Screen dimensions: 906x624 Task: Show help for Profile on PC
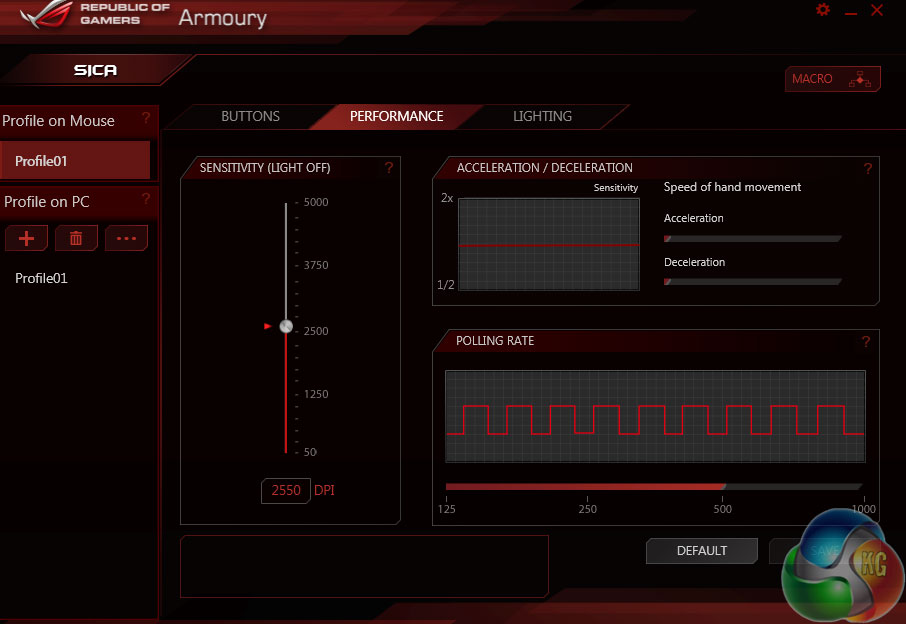click(x=146, y=199)
